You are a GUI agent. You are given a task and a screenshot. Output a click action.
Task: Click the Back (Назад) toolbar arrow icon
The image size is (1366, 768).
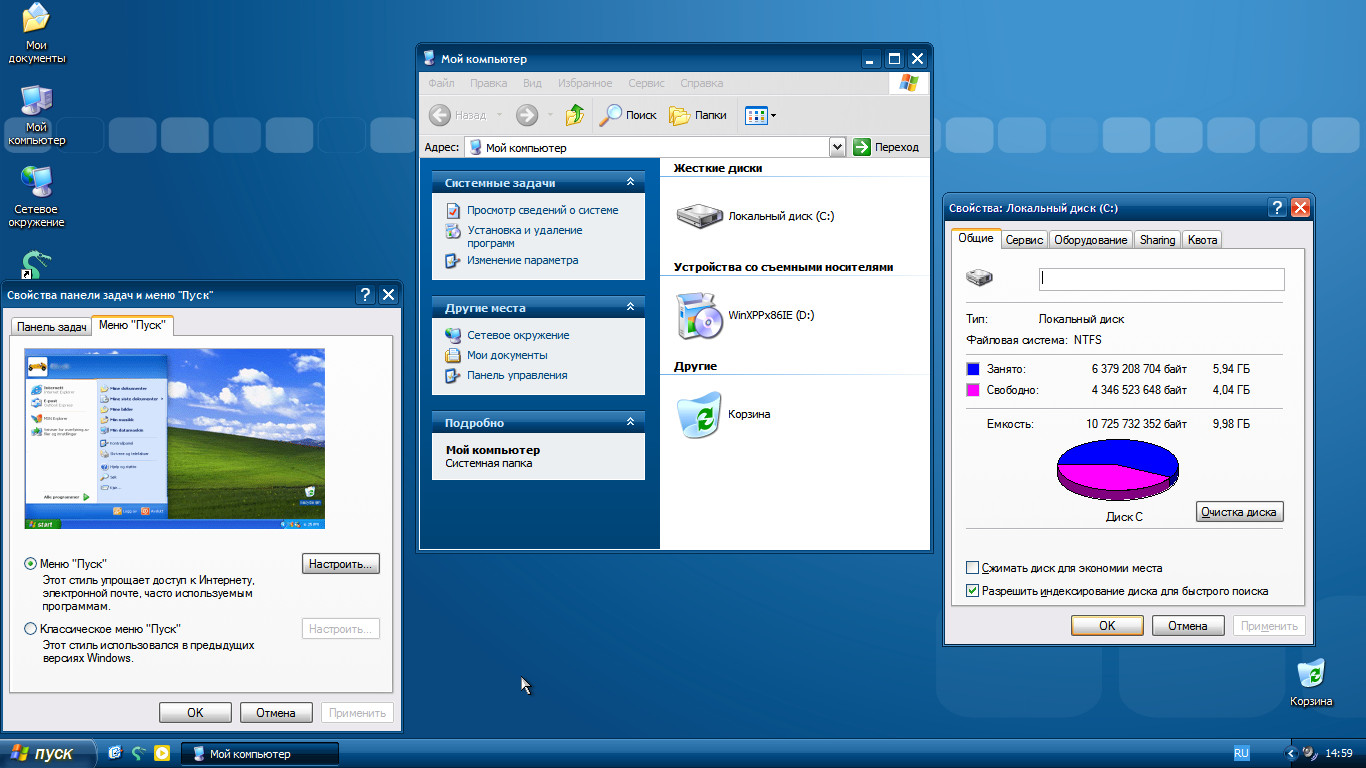[x=440, y=115]
